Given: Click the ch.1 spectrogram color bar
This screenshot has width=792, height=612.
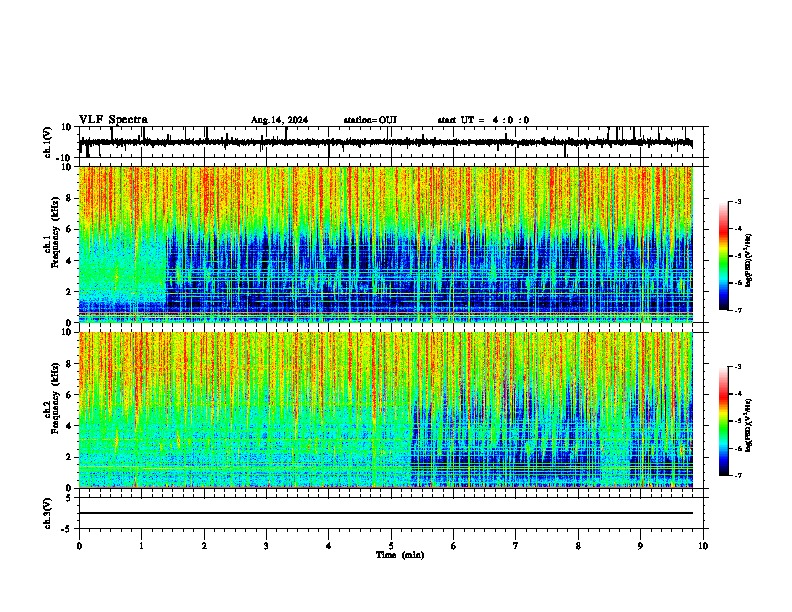Looking at the screenshot, I should point(724,256).
